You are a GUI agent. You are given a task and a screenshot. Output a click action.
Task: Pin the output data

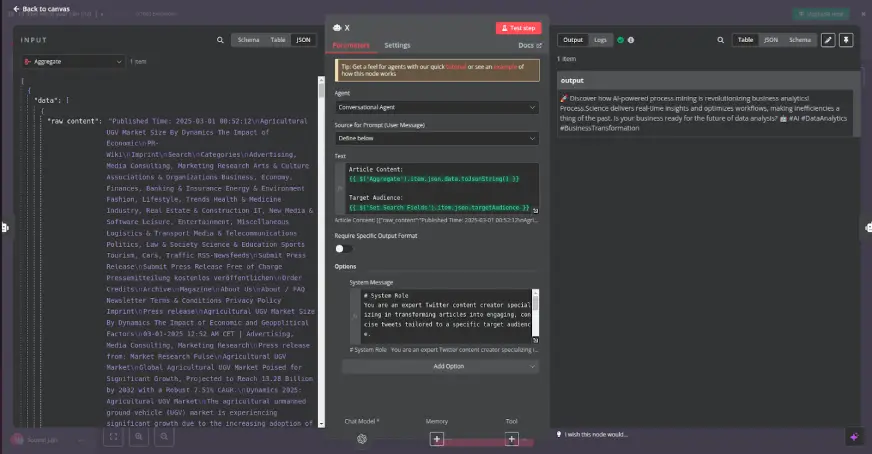(x=846, y=40)
